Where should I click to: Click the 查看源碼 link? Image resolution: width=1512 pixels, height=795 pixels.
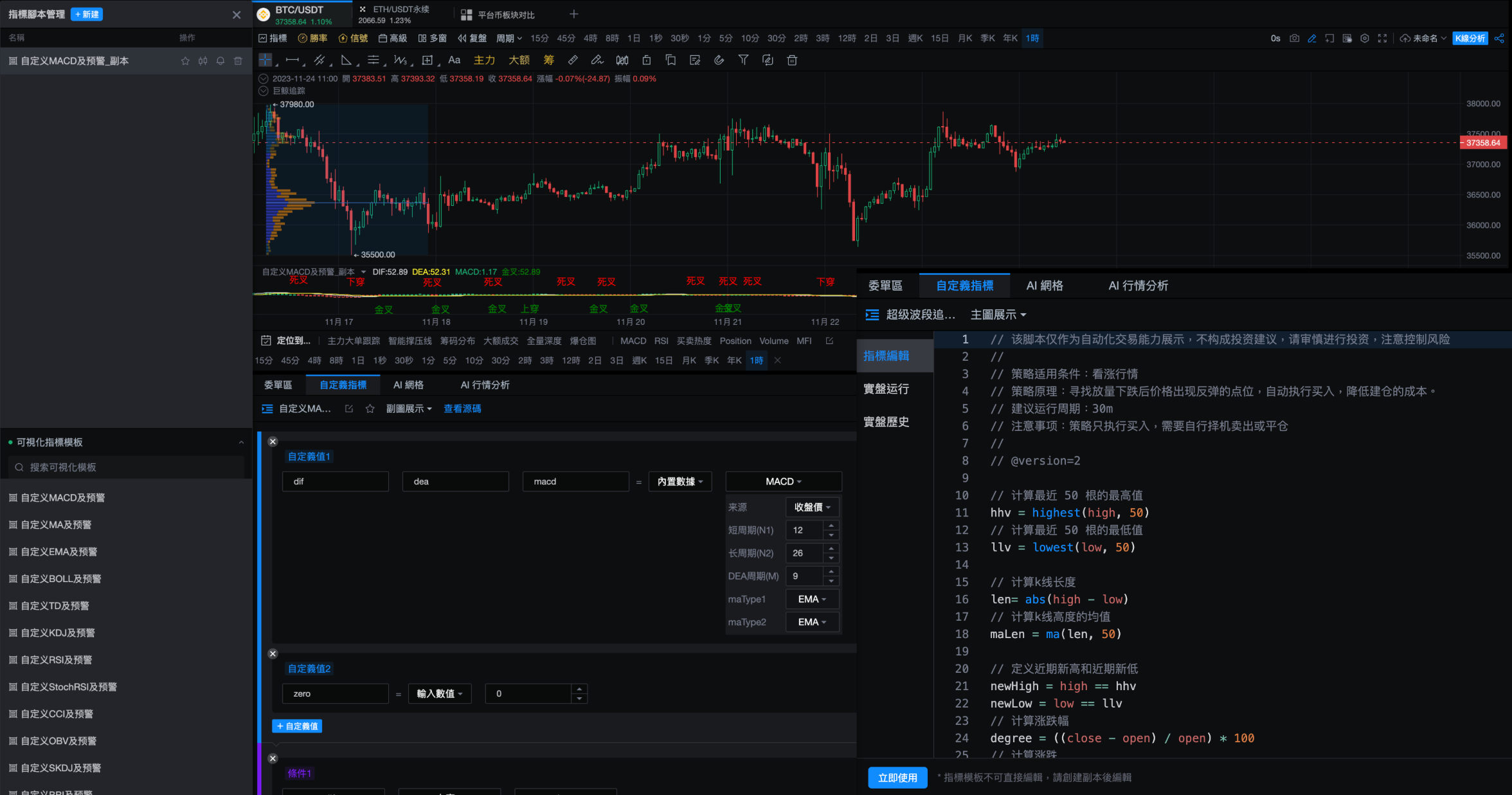[x=462, y=408]
